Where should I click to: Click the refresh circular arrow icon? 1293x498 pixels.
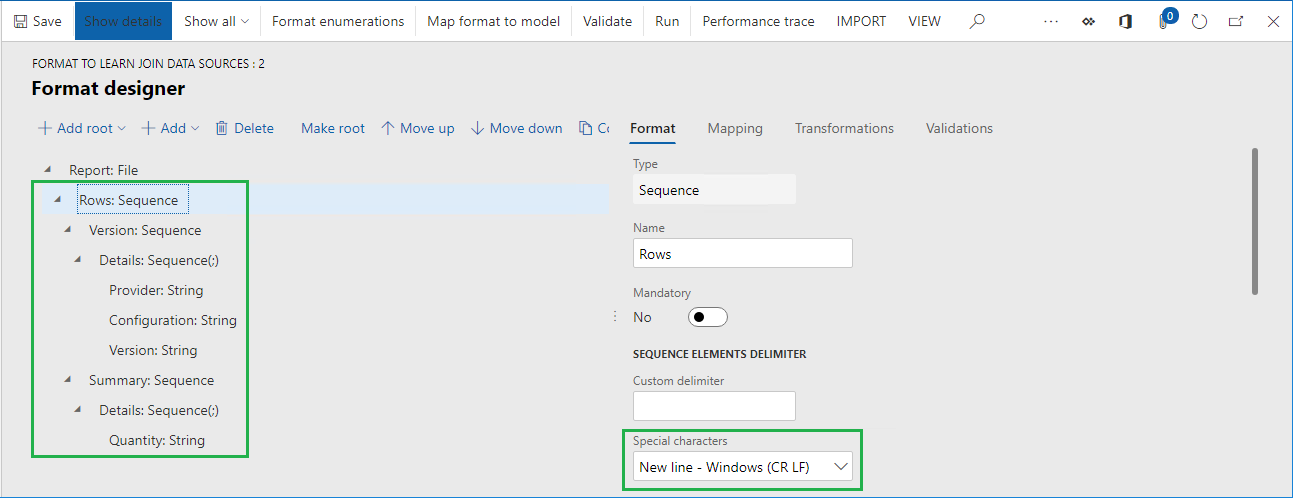[x=1200, y=21]
